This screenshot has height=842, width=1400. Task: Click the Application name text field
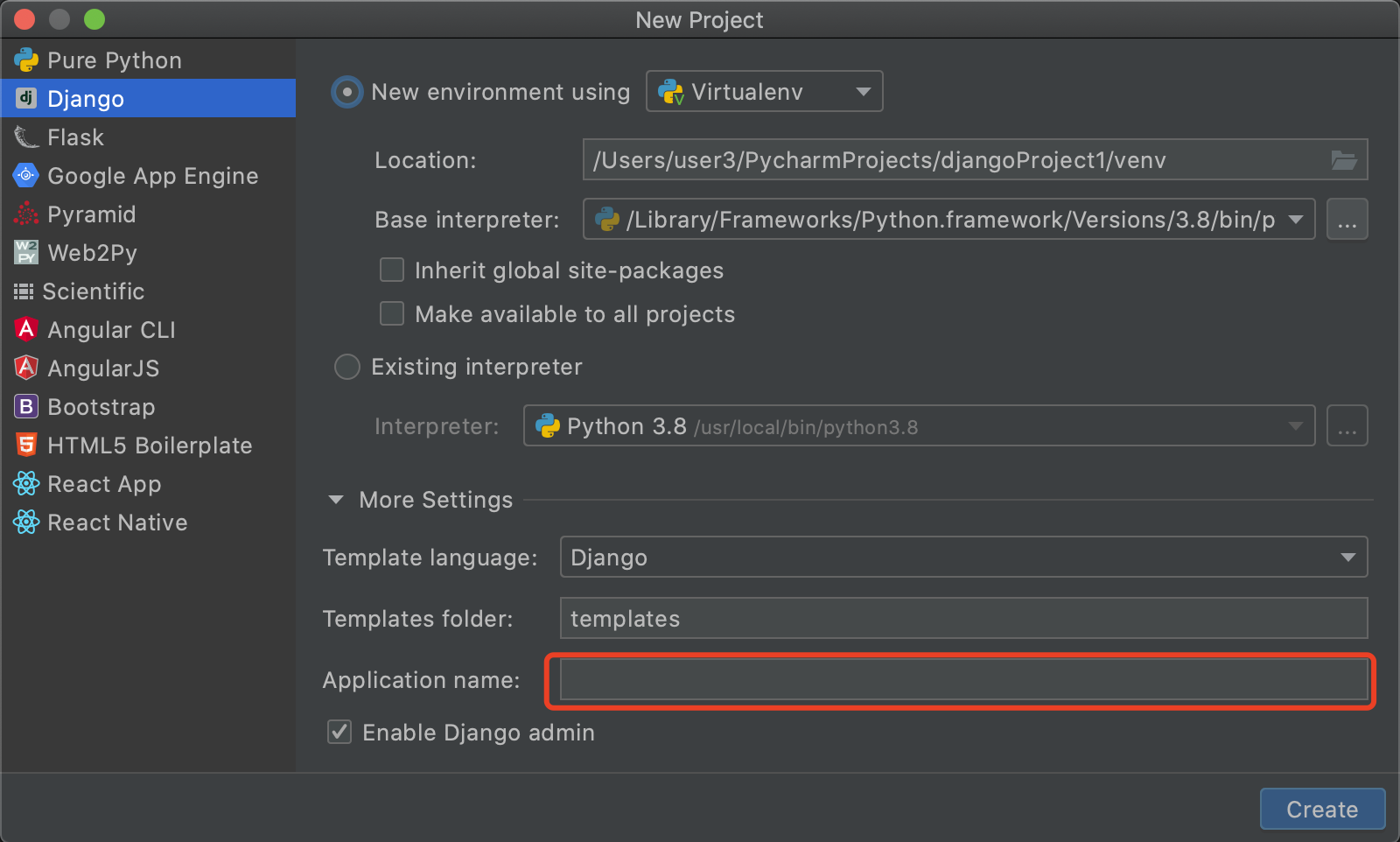point(962,680)
